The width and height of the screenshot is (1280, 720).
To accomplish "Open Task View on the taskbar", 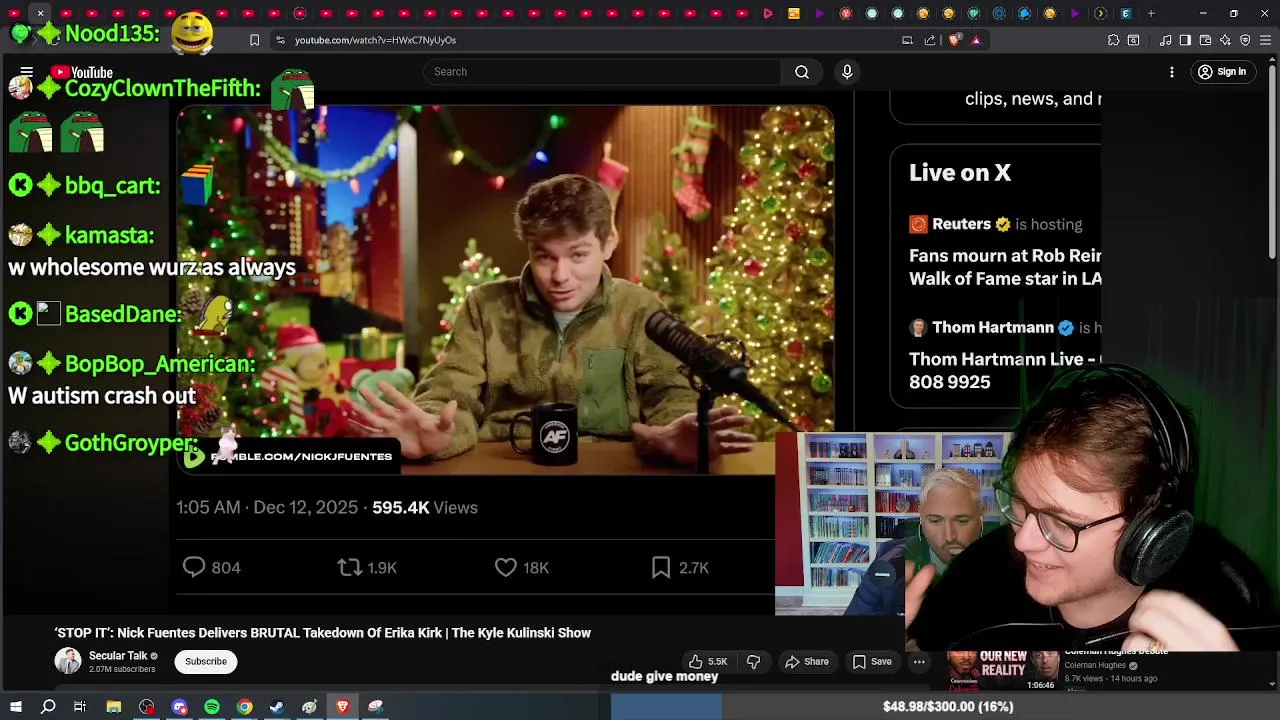I will coord(80,707).
